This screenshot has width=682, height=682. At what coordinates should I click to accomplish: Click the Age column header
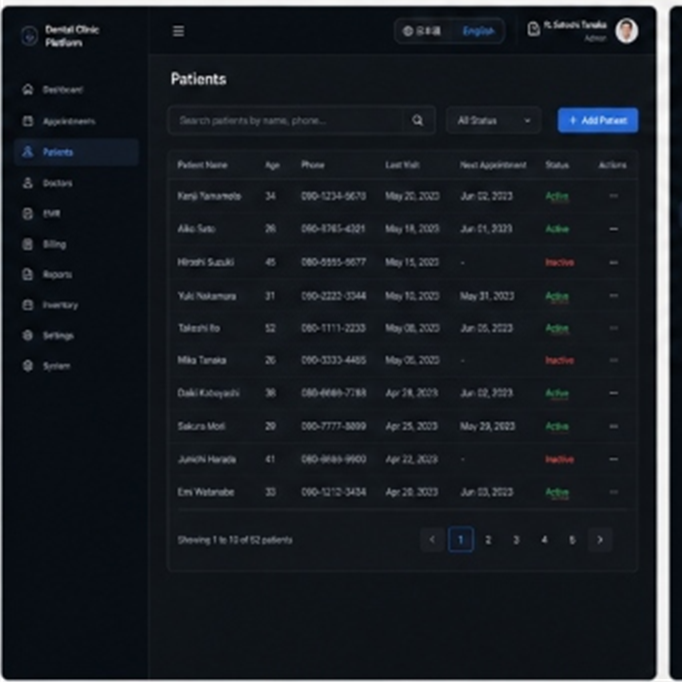coord(272,165)
